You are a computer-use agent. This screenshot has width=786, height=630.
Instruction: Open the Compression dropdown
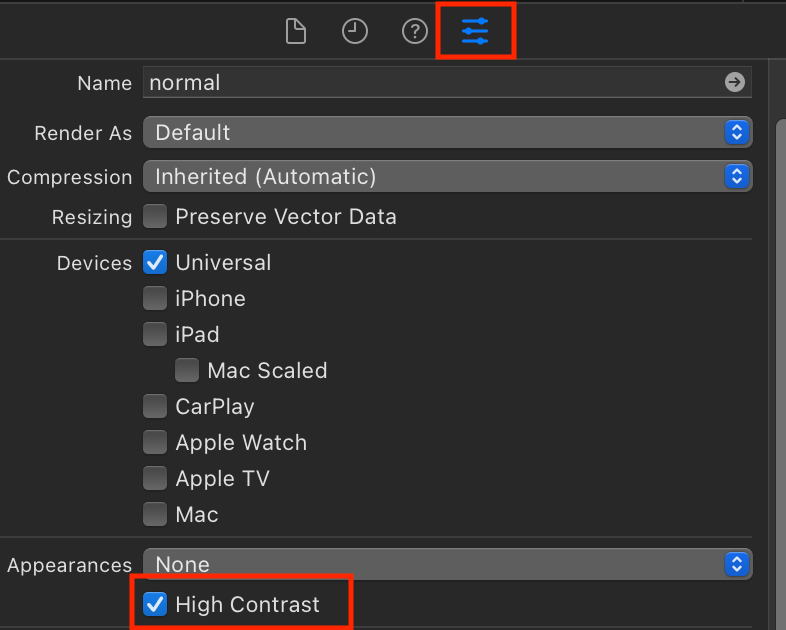[447, 177]
